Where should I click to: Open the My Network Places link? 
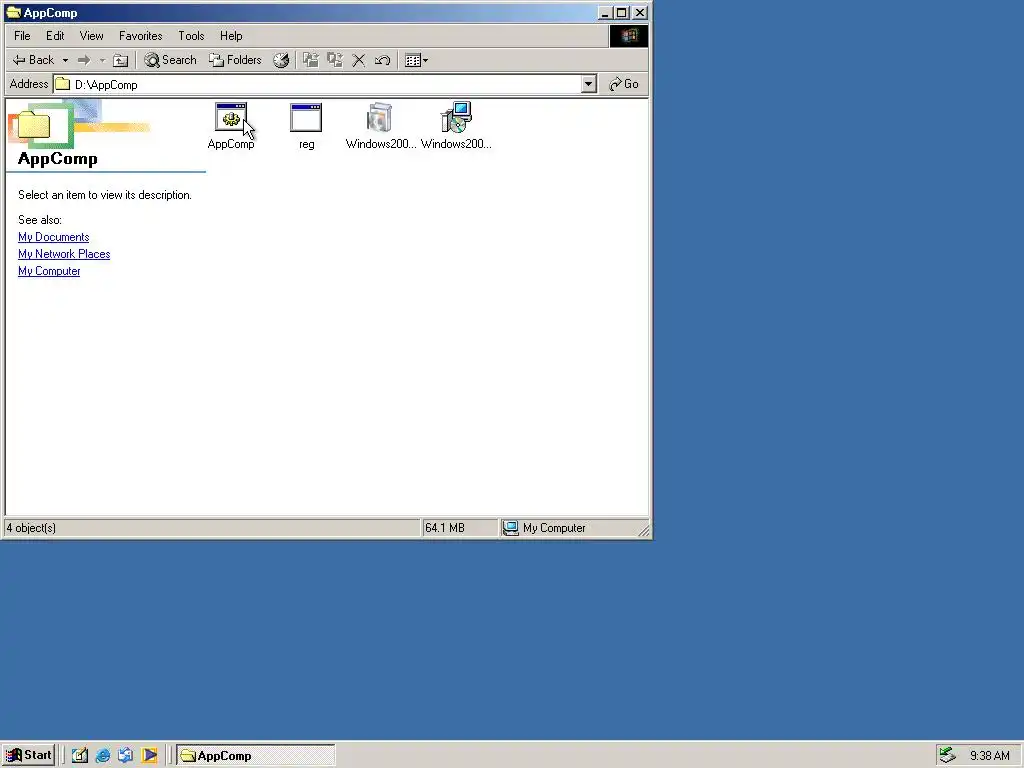[64, 254]
